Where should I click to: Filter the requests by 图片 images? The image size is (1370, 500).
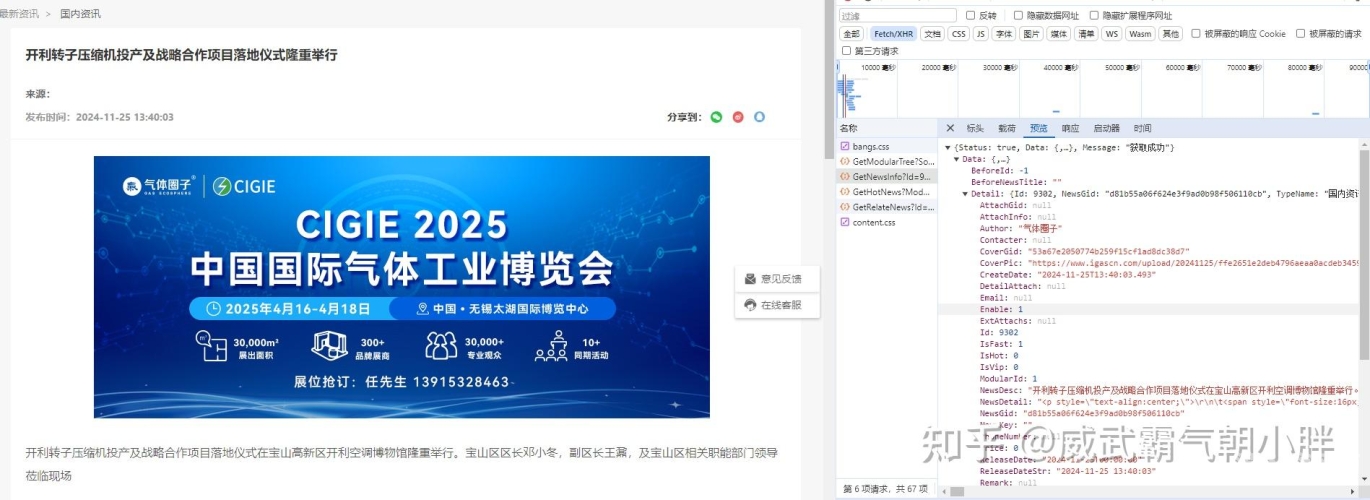[1031, 33]
